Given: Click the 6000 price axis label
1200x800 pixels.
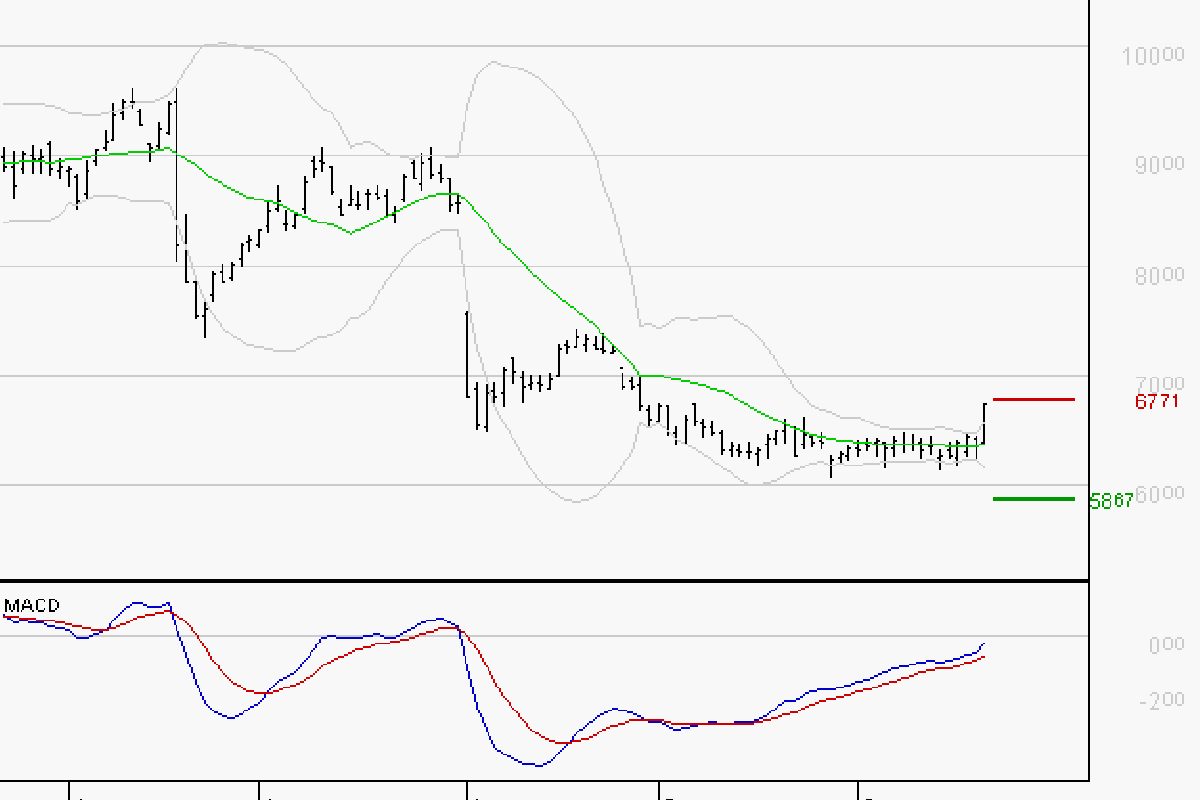Looking at the screenshot, I should coord(1160,494).
